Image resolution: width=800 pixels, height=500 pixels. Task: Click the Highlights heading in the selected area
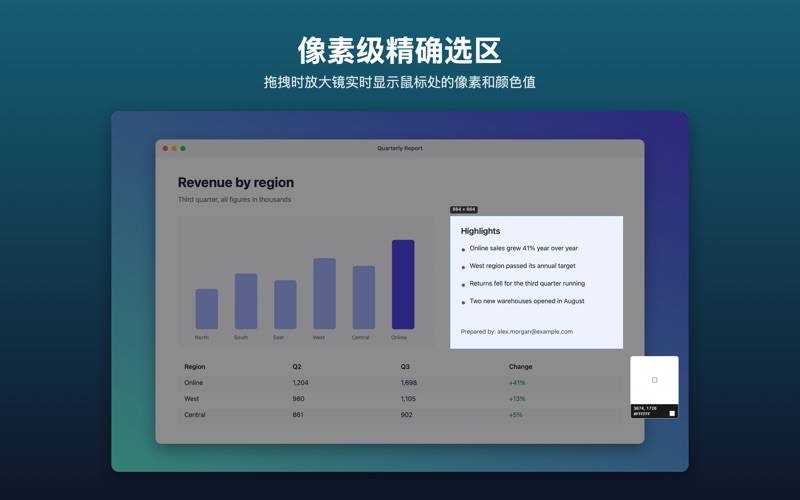(x=481, y=231)
